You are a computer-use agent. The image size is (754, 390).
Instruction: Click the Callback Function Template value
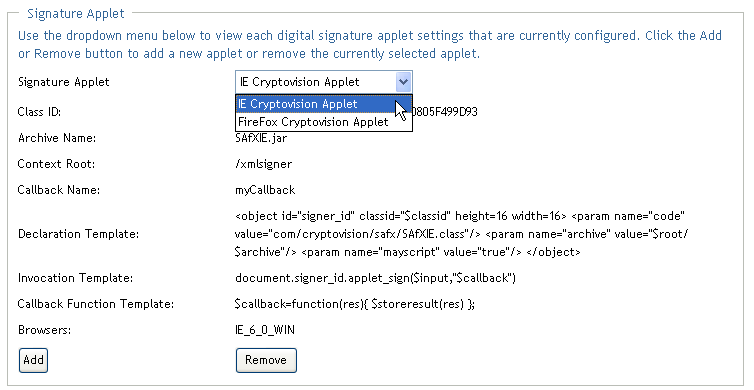[x=354, y=304]
